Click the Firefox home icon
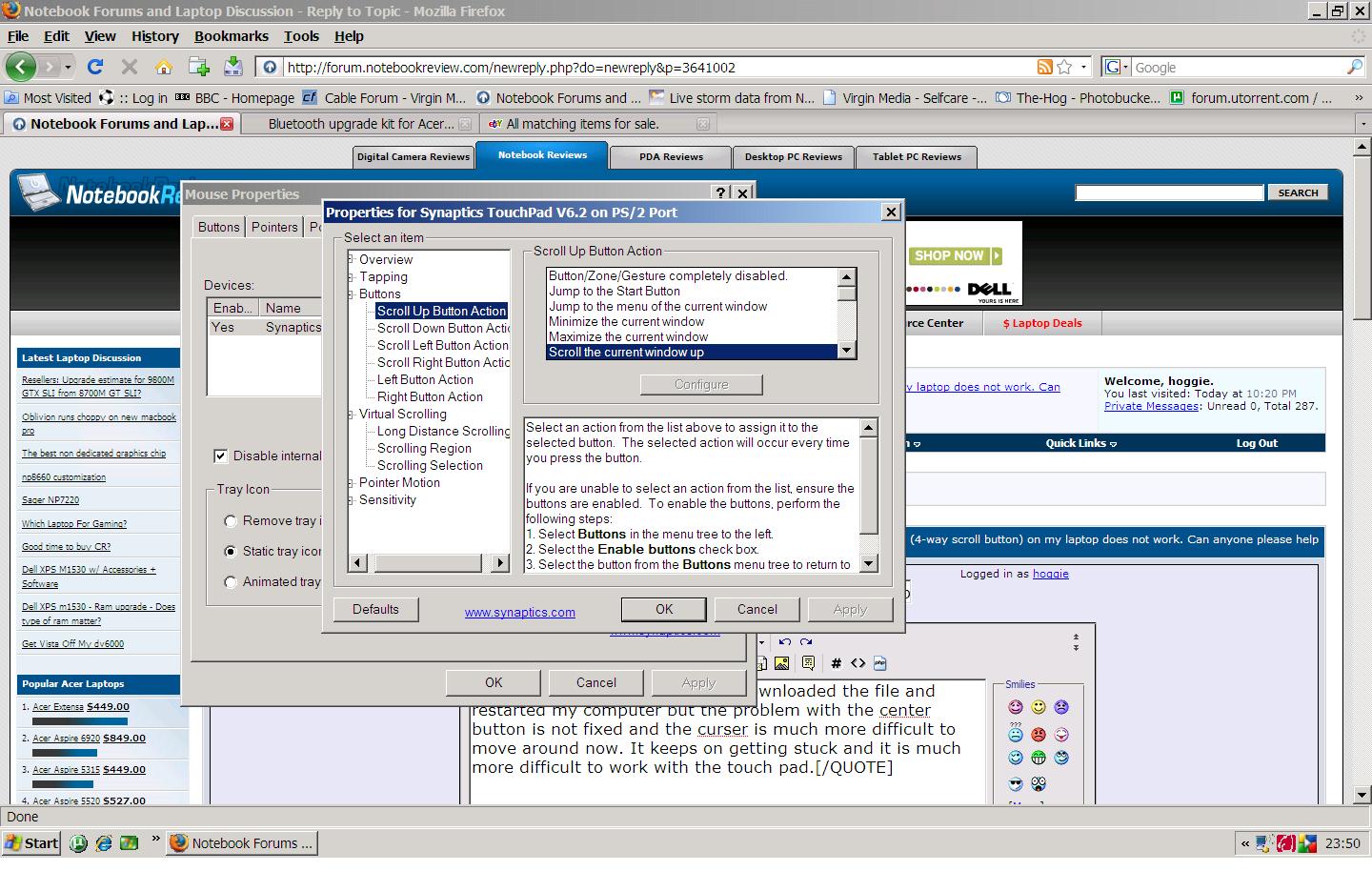The height and width of the screenshot is (871, 1372). 164,67
